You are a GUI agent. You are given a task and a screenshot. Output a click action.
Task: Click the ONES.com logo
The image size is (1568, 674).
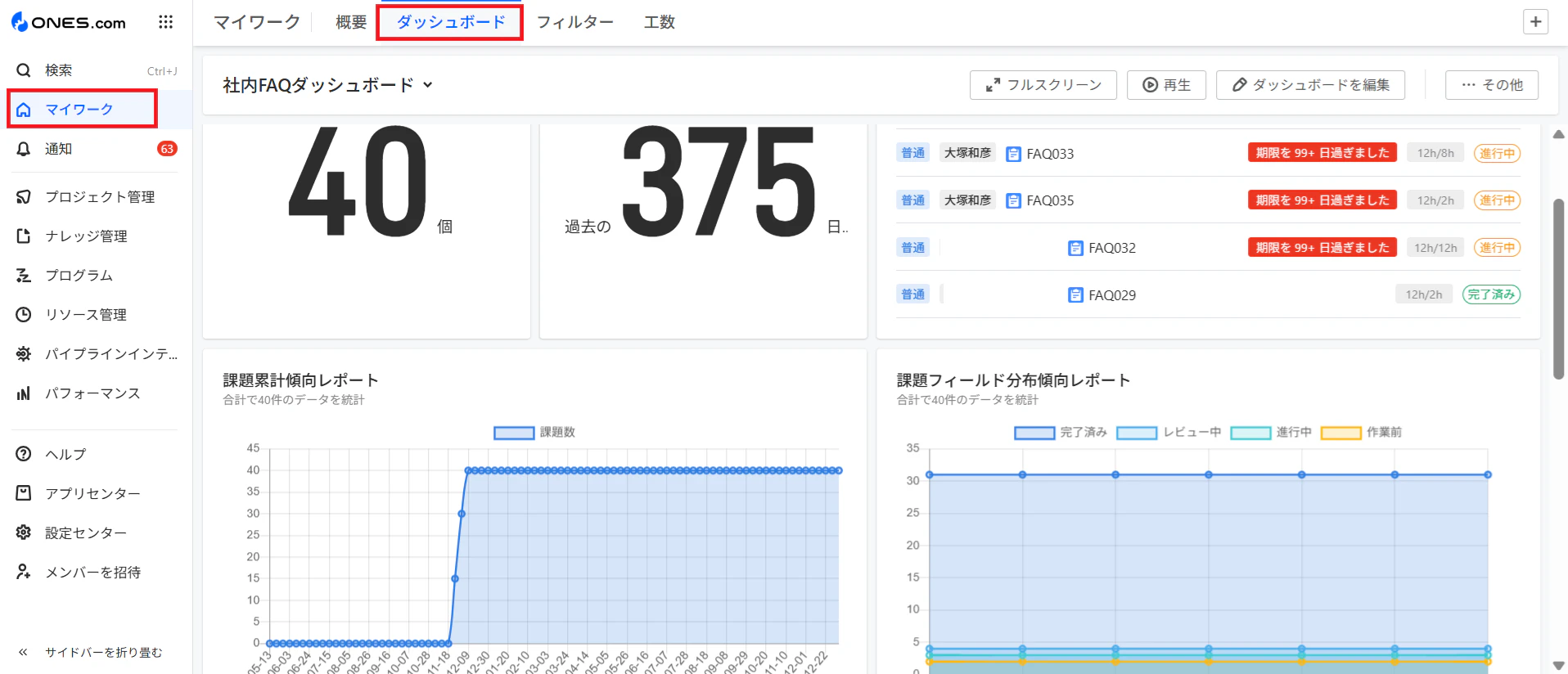coord(69,22)
